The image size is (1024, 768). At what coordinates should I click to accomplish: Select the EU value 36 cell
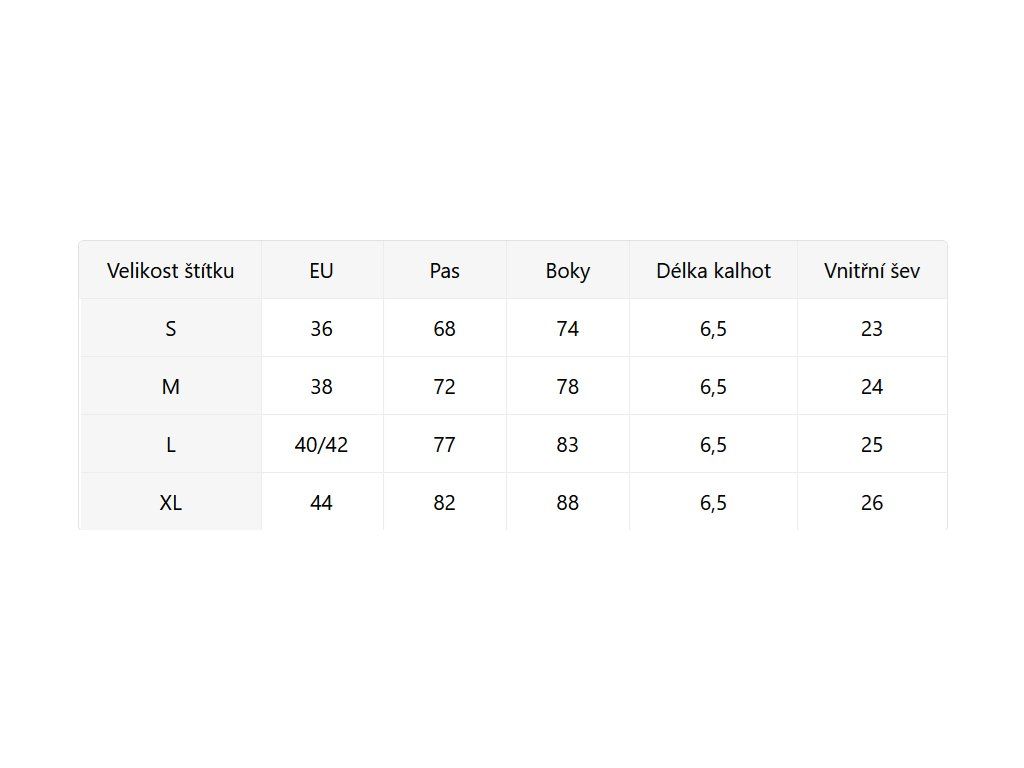click(321, 329)
